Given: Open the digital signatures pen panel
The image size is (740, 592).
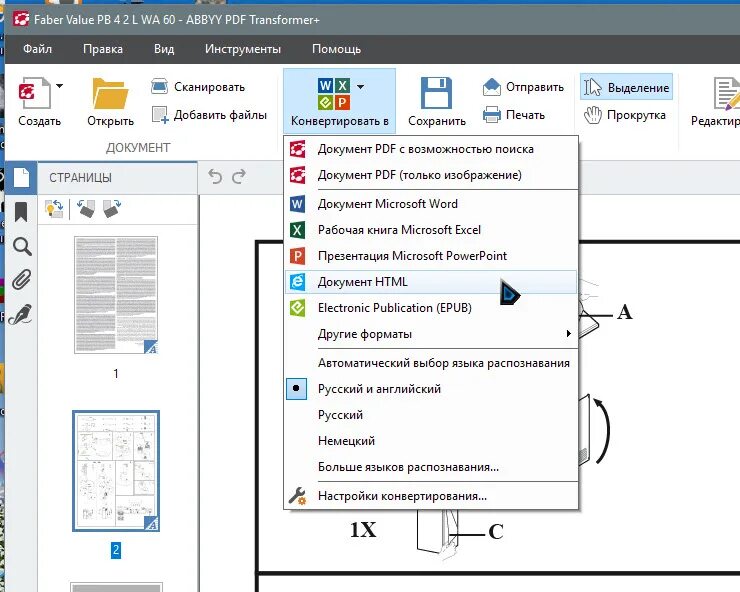Looking at the screenshot, I should (x=20, y=314).
